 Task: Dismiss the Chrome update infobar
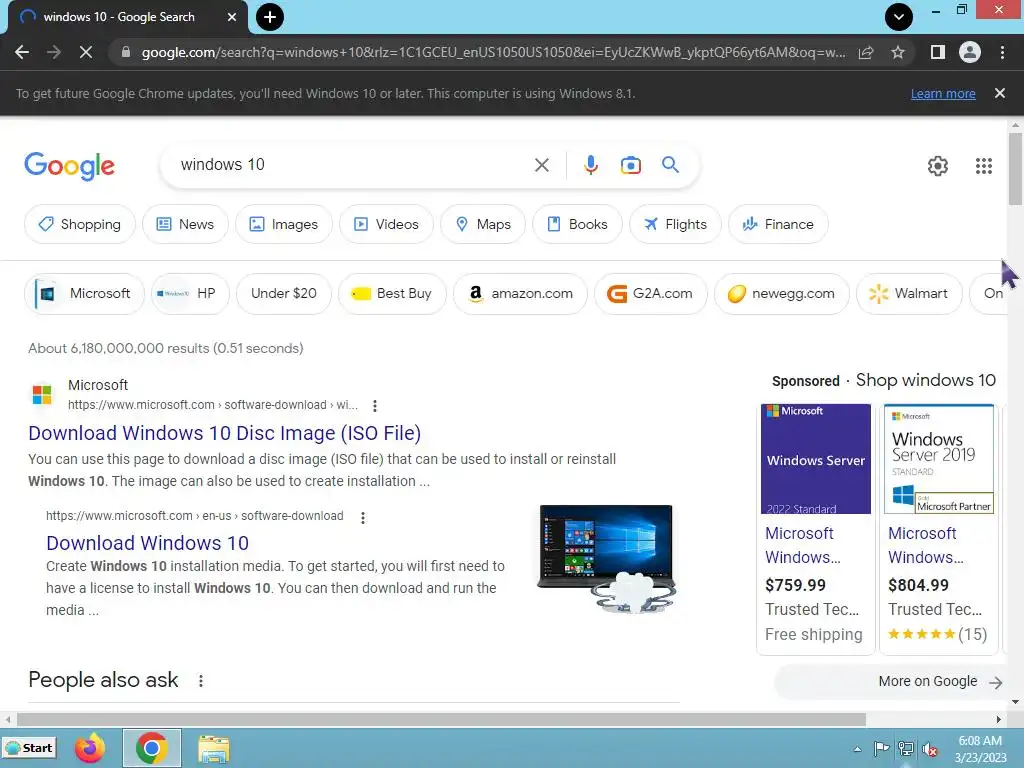[x=1000, y=93]
